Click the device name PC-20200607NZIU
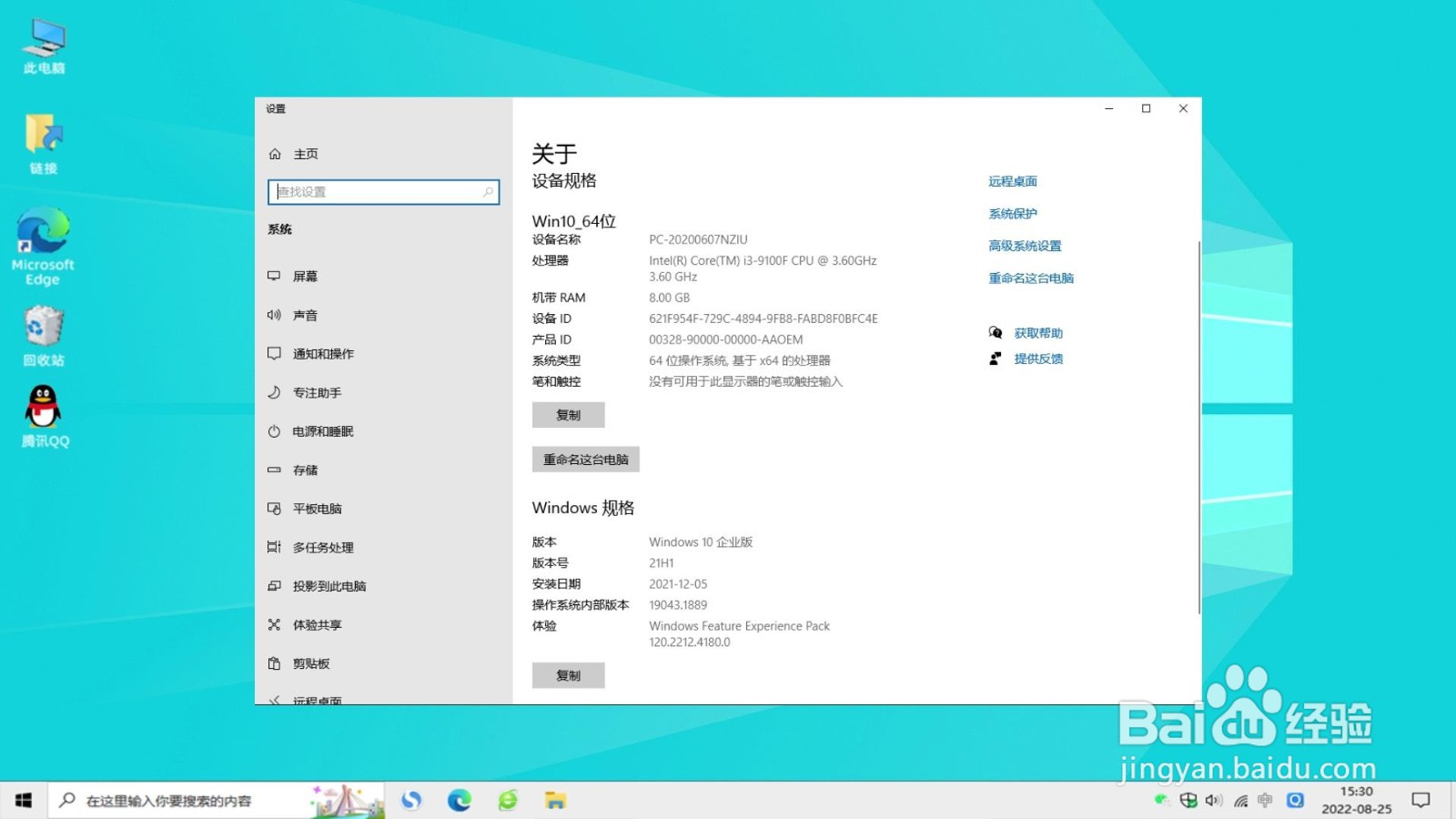 [x=698, y=239]
